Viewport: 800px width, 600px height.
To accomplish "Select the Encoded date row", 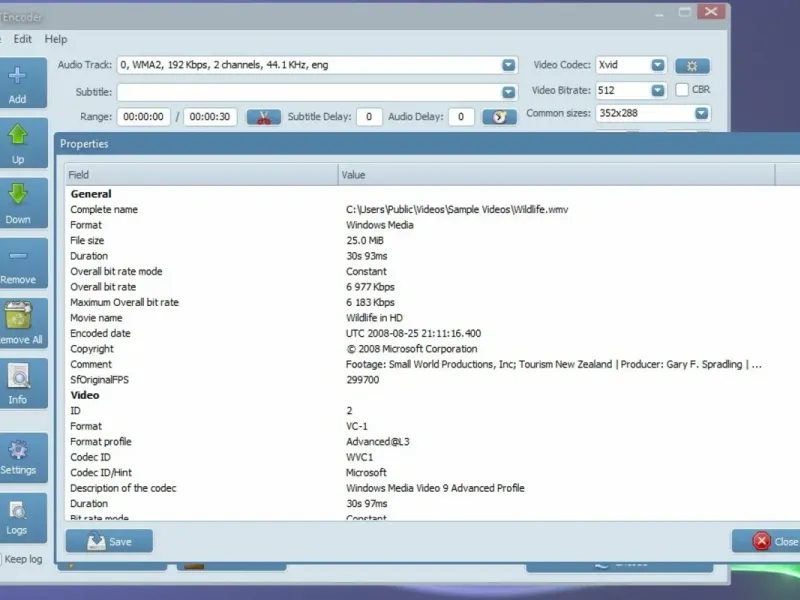I will [433, 334].
